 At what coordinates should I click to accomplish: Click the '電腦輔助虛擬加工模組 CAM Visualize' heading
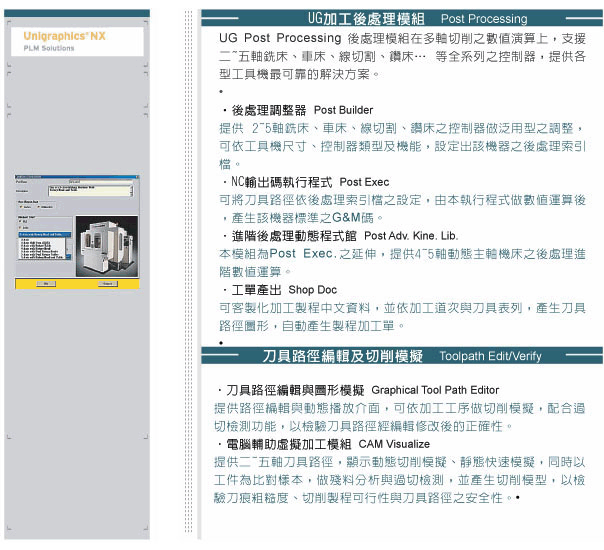[x=324, y=444]
